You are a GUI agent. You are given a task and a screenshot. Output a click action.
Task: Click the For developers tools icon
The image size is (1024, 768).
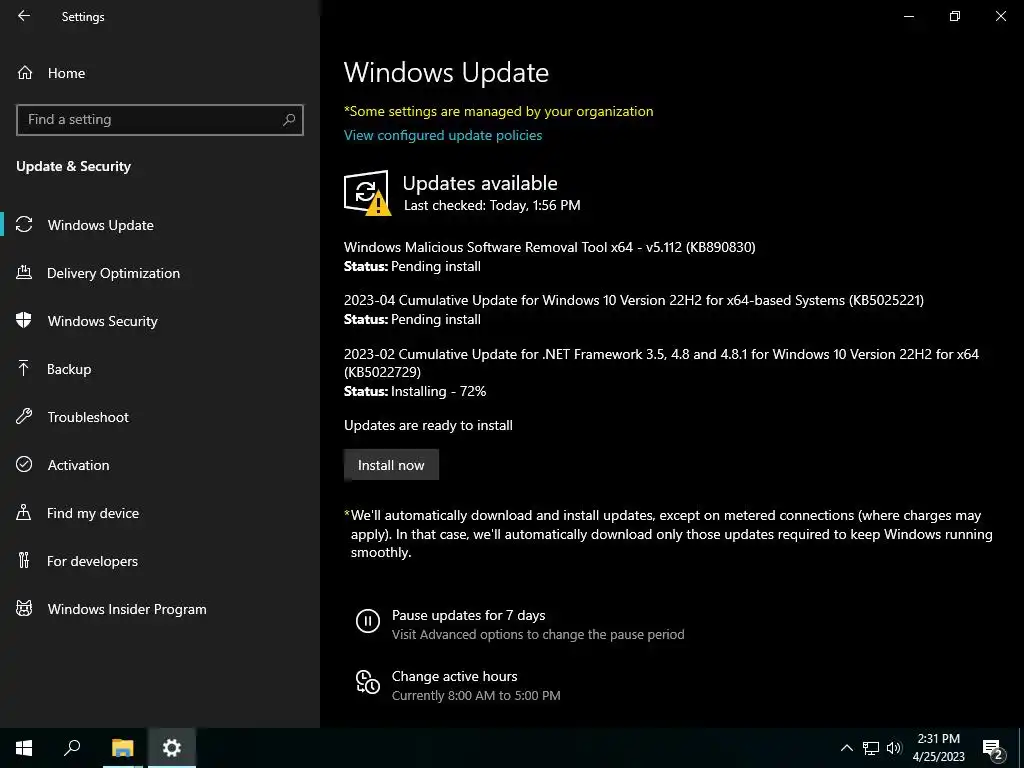tap(24, 560)
